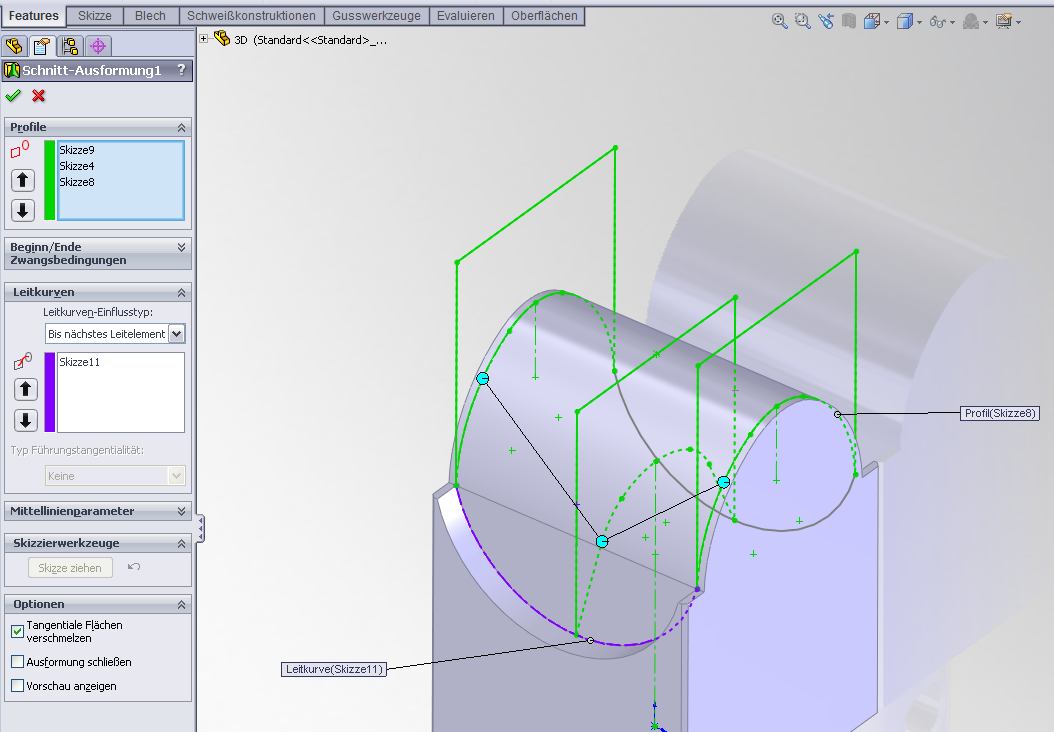Open help via the question mark button
The height and width of the screenshot is (732, 1054).
click(x=181, y=70)
